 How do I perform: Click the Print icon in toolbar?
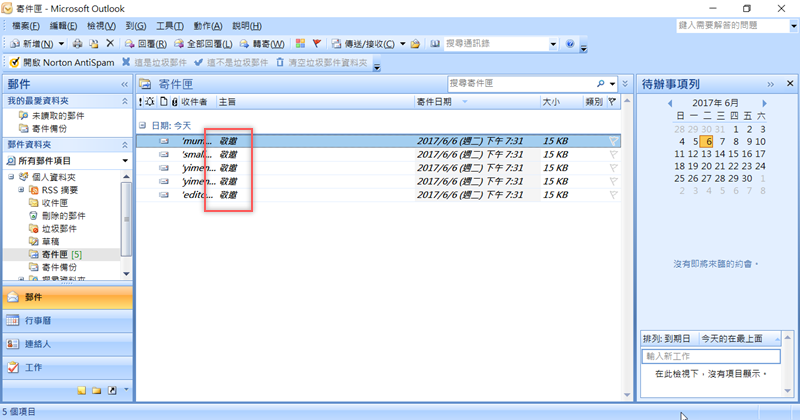pos(77,44)
